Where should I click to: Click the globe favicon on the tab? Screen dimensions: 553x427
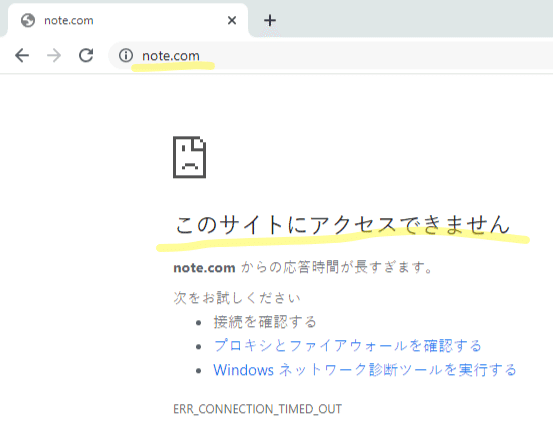tap(28, 20)
